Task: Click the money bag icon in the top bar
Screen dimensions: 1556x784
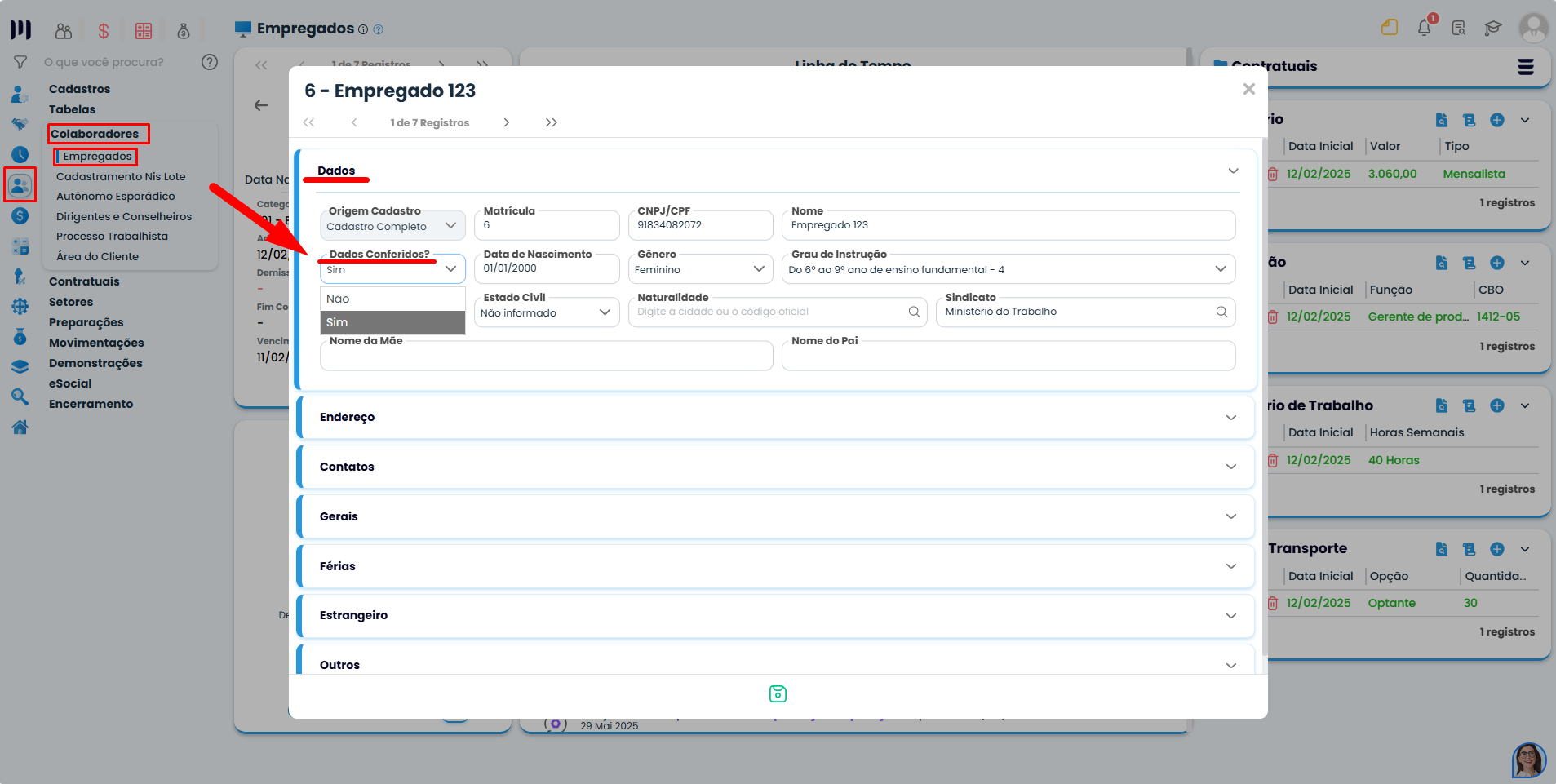Action: pyautogui.click(x=184, y=31)
